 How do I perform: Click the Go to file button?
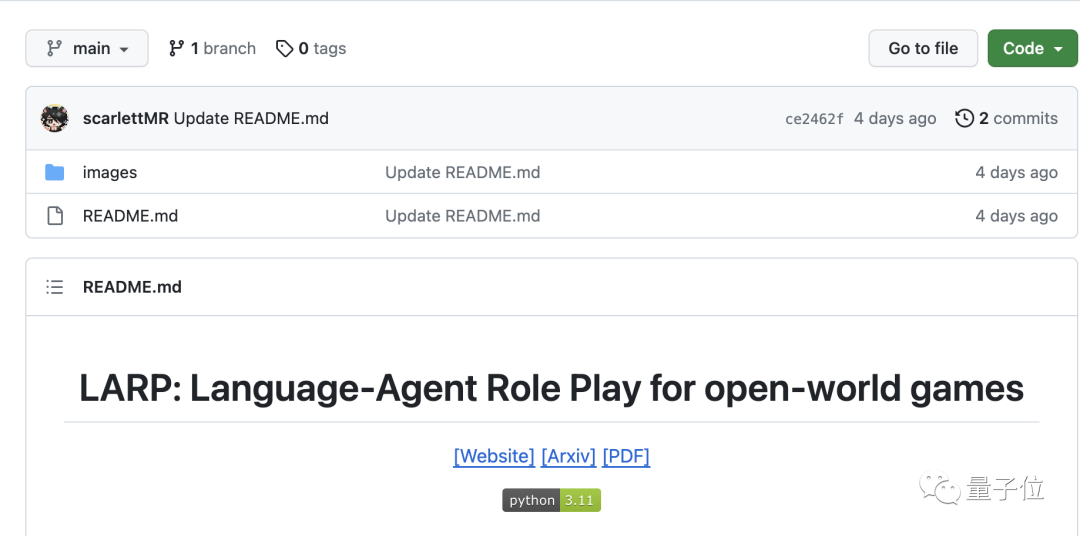(x=922, y=48)
